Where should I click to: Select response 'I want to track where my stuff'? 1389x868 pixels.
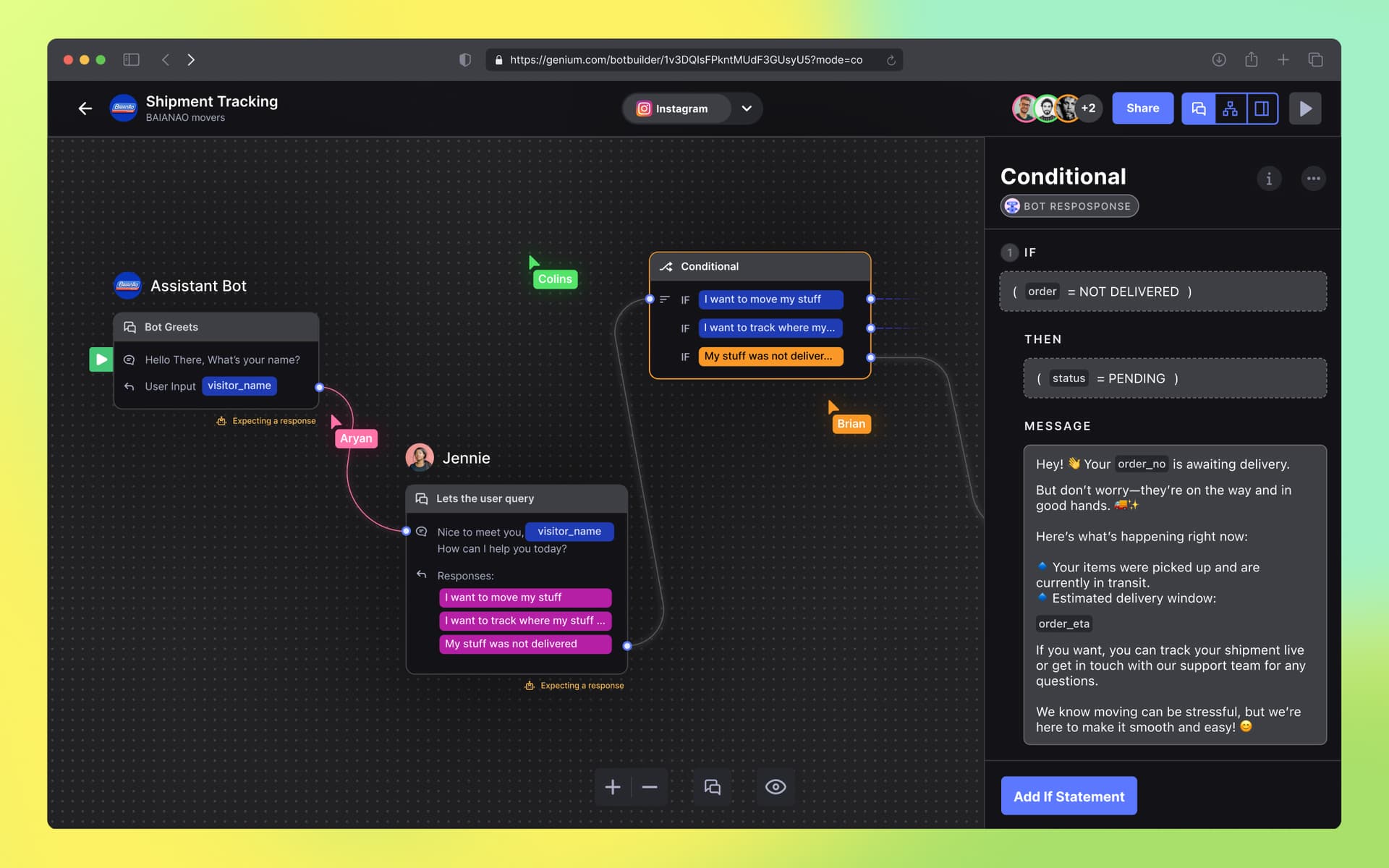[x=525, y=621]
